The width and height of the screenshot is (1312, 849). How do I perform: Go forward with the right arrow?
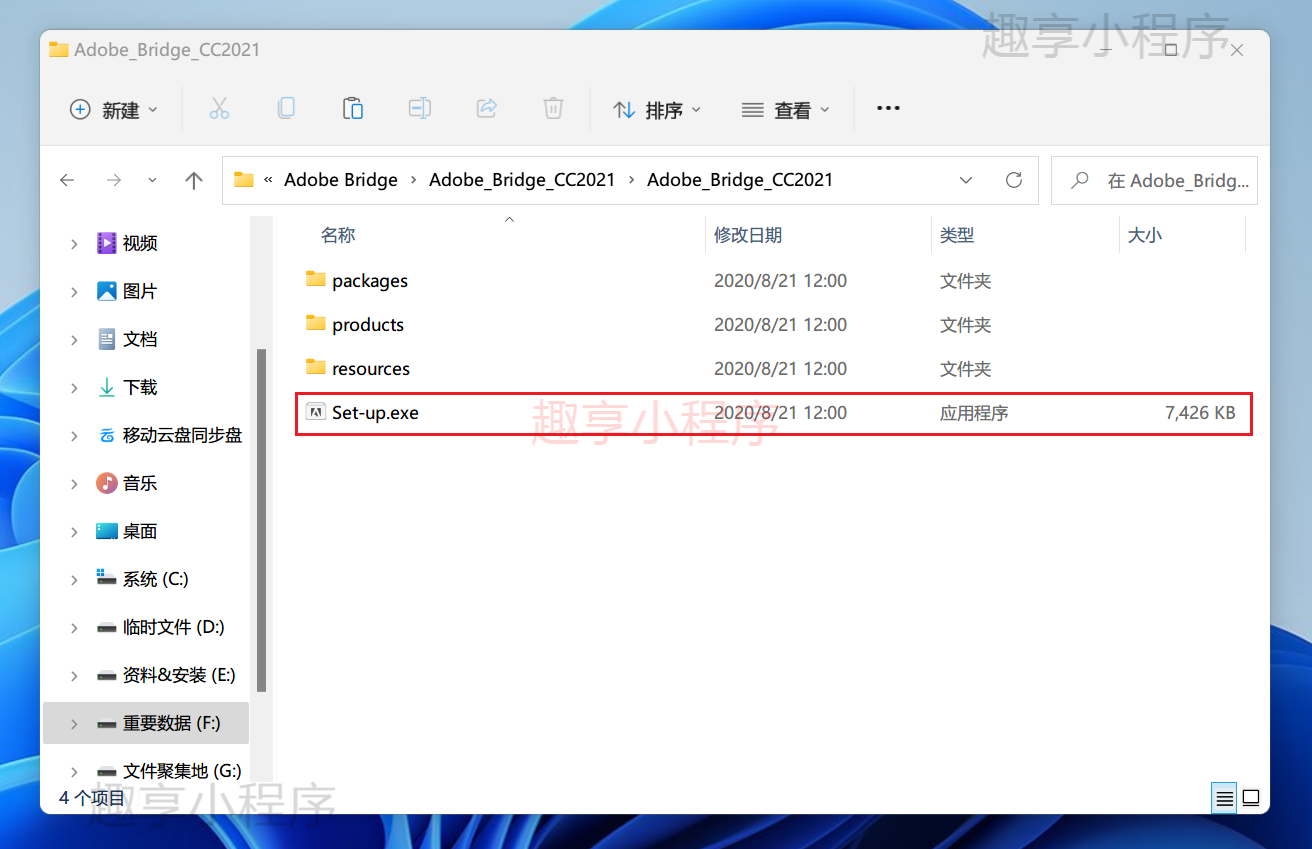point(114,180)
